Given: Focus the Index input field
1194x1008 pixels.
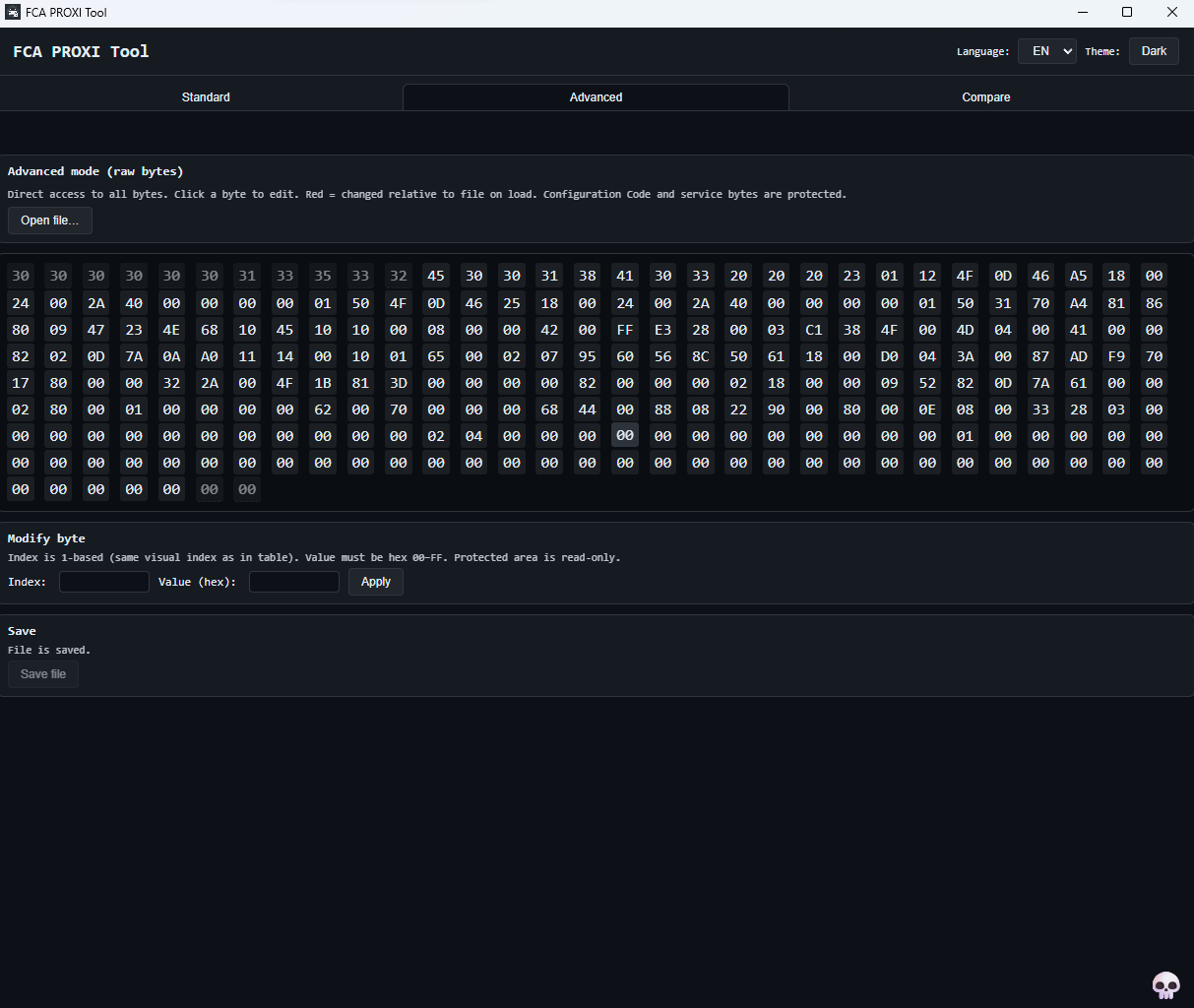Looking at the screenshot, I should click(104, 582).
